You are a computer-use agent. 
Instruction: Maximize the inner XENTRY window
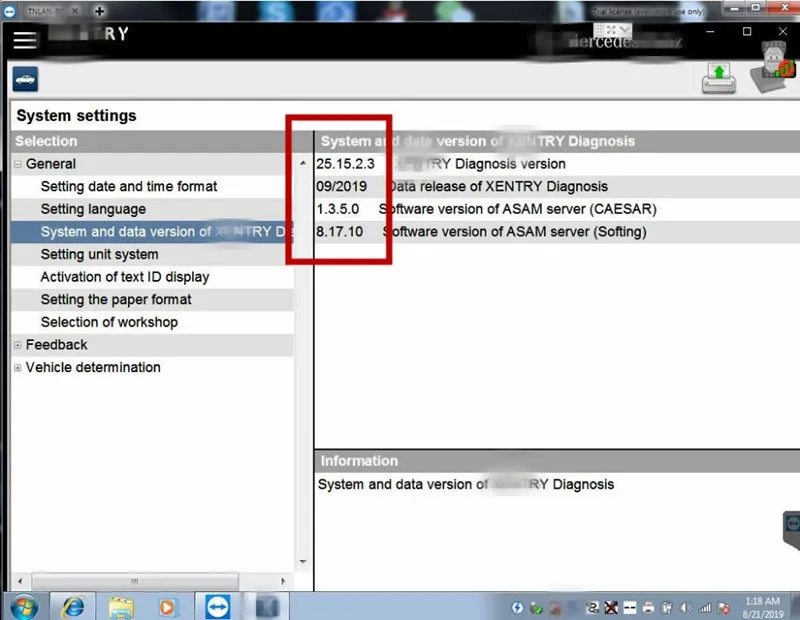pos(747,32)
